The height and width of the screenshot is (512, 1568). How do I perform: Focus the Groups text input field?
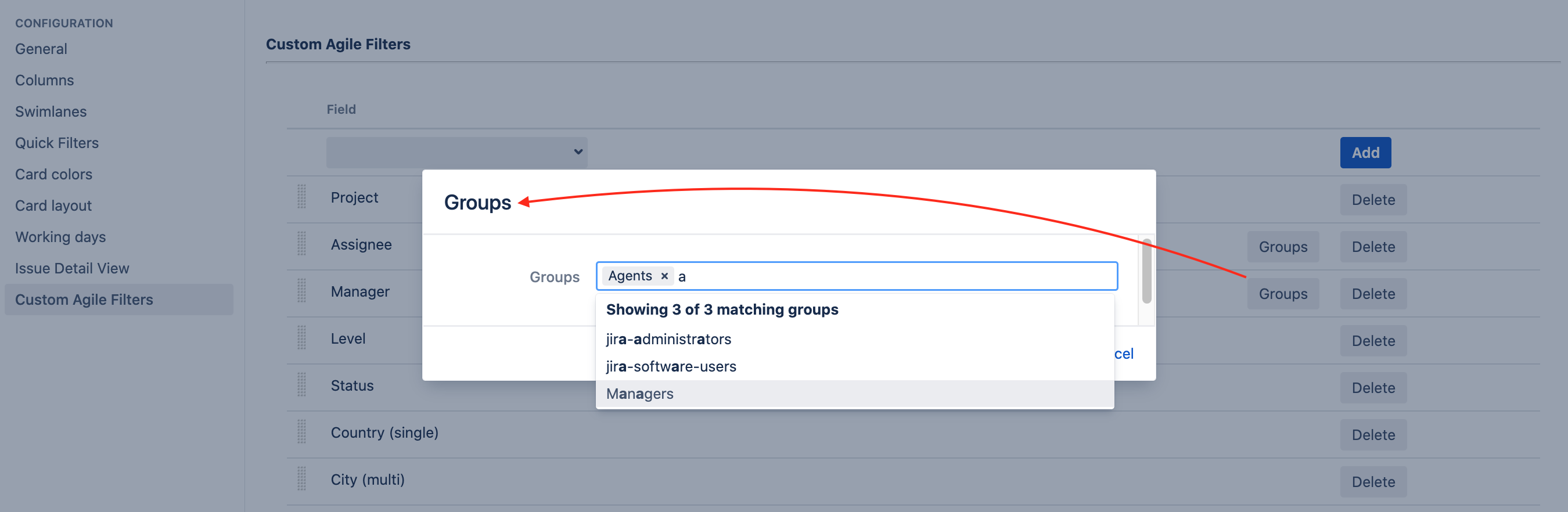tap(895, 276)
